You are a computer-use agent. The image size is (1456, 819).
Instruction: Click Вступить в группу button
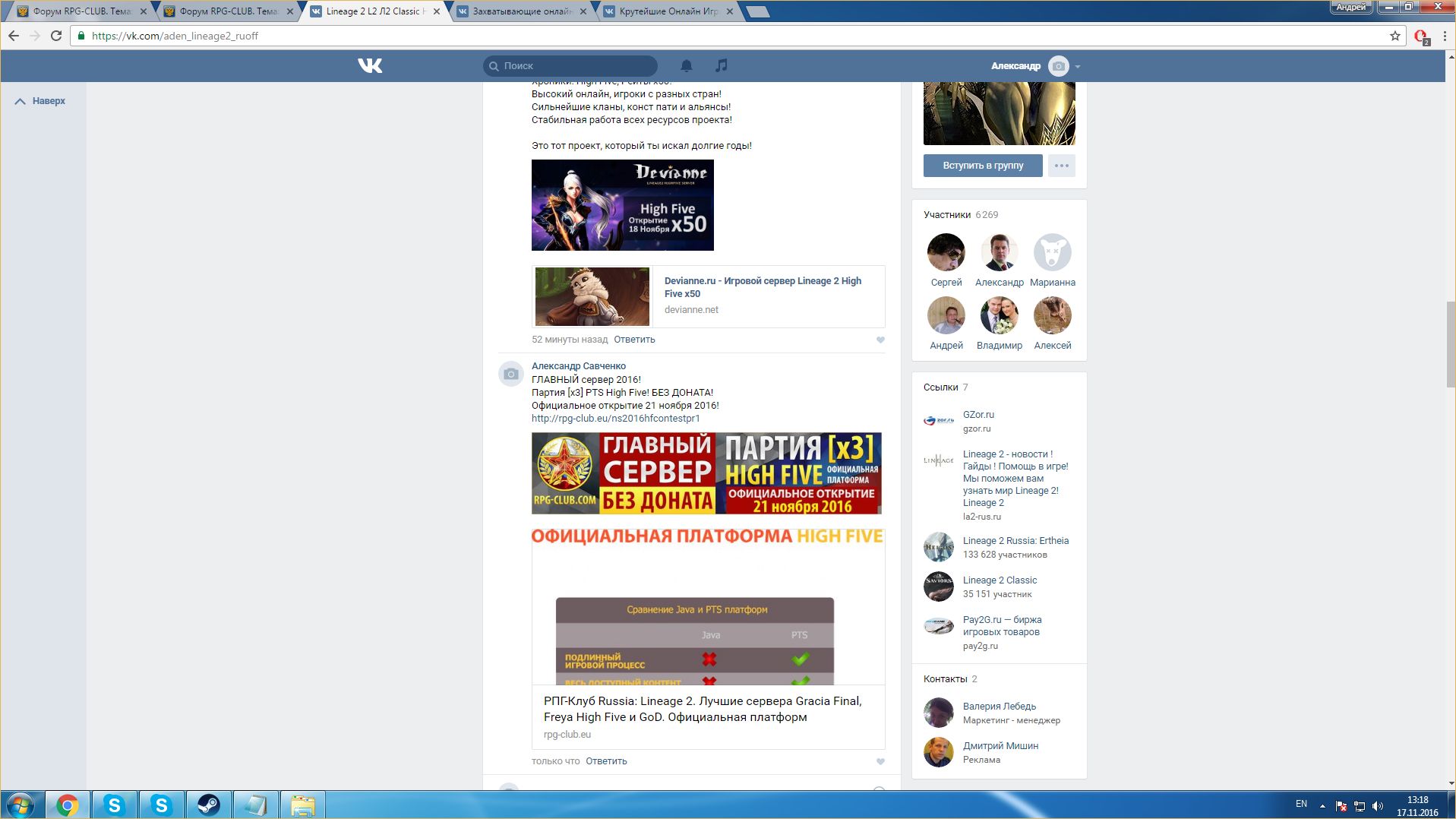pos(983,166)
